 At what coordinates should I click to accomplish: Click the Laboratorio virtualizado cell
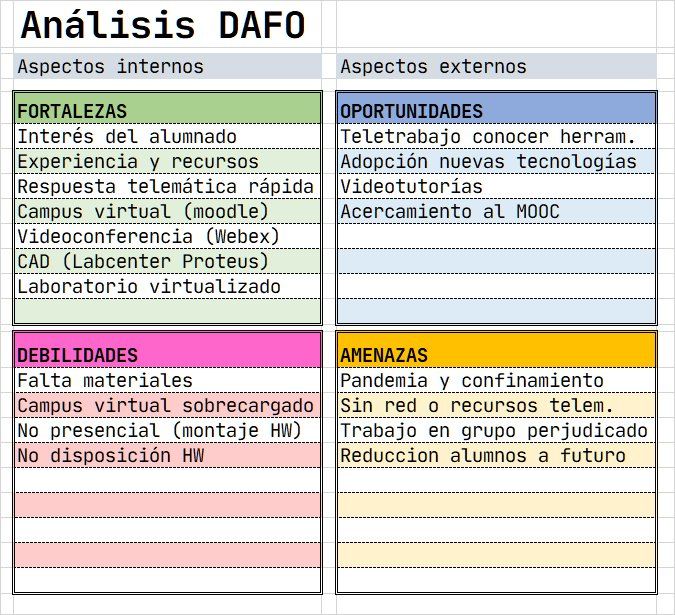pyautogui.click(x=167, y=286)
